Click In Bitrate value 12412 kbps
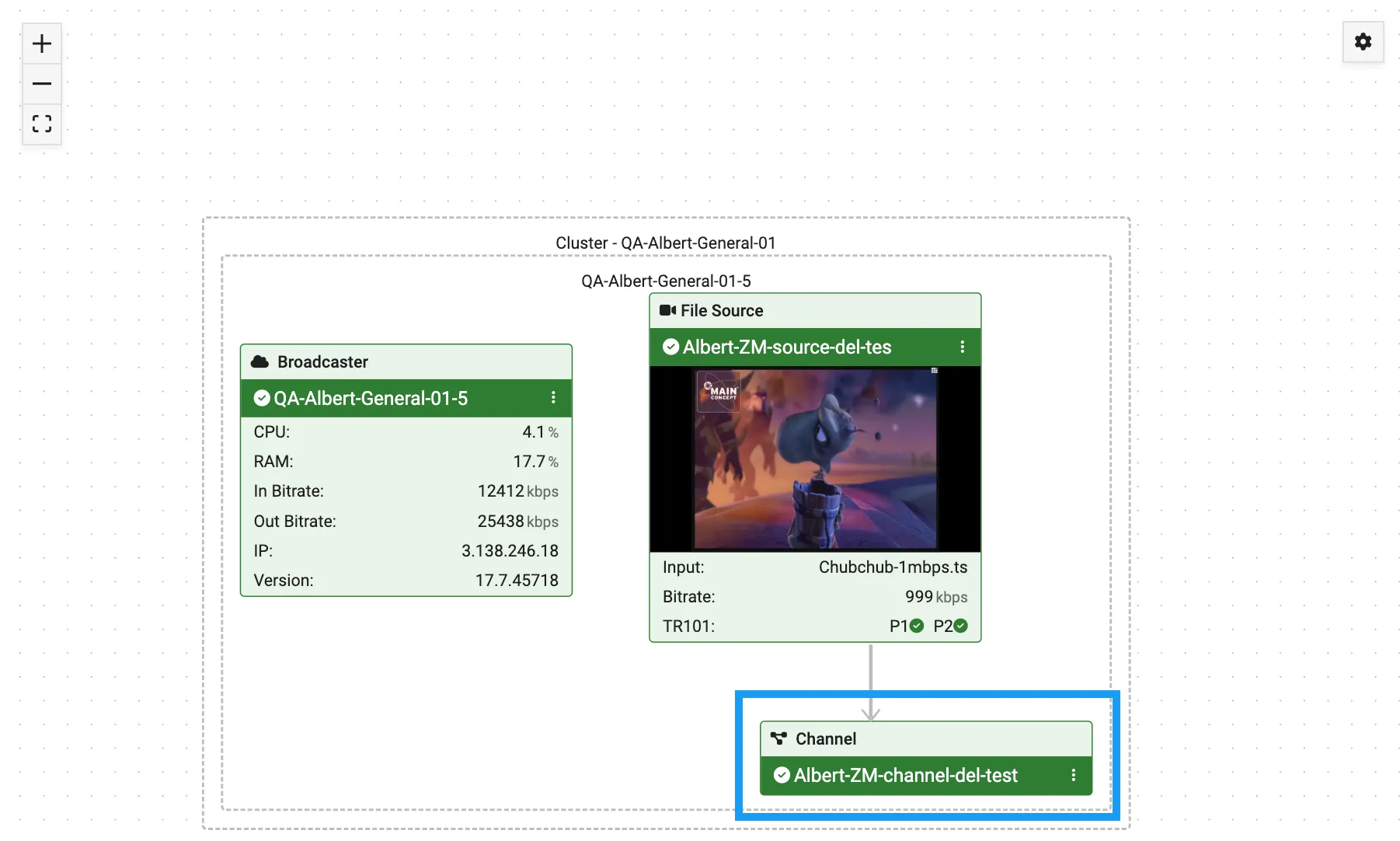 (517, 490)
